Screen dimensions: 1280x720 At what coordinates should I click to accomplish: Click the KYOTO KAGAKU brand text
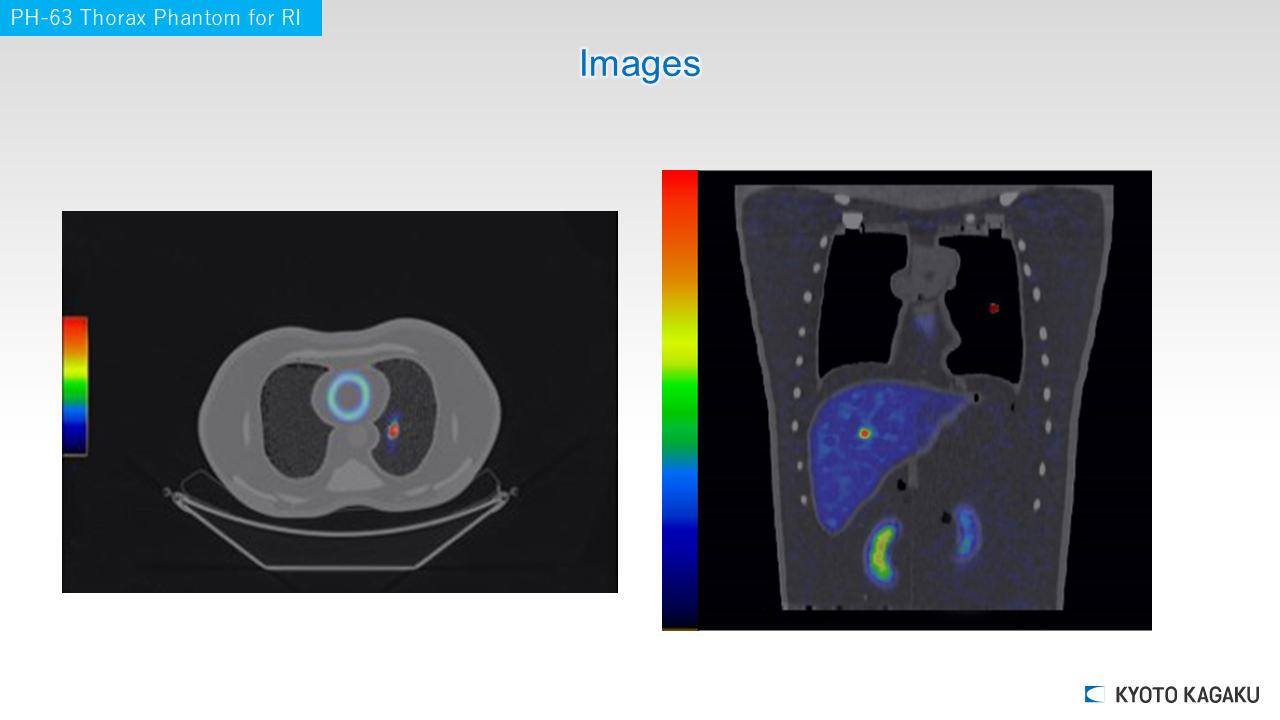pos(1187,695)
